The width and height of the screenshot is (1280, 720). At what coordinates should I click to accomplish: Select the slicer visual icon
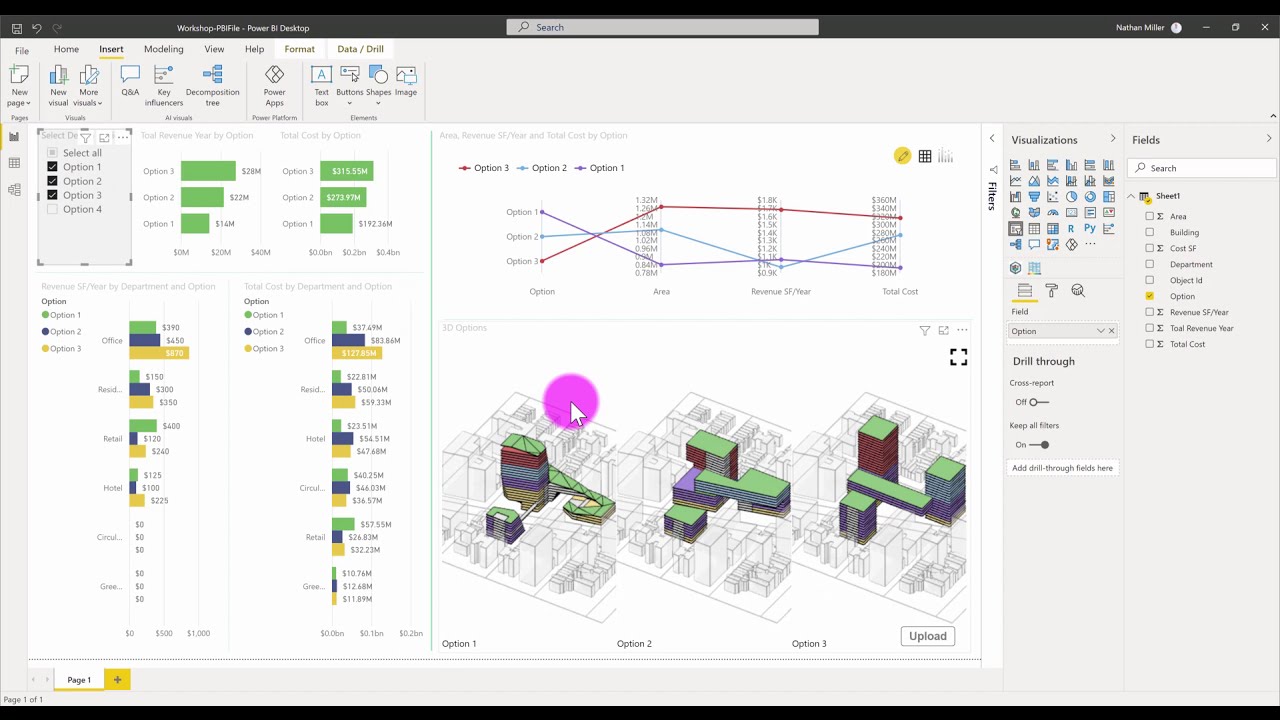tap(1014, 228)
